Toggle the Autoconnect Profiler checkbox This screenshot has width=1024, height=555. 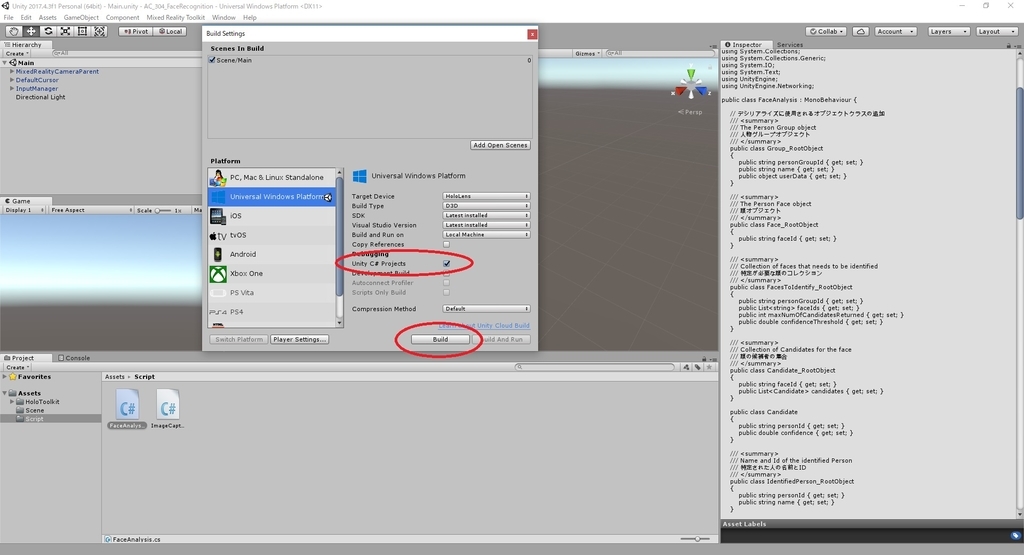pos(447,283)
